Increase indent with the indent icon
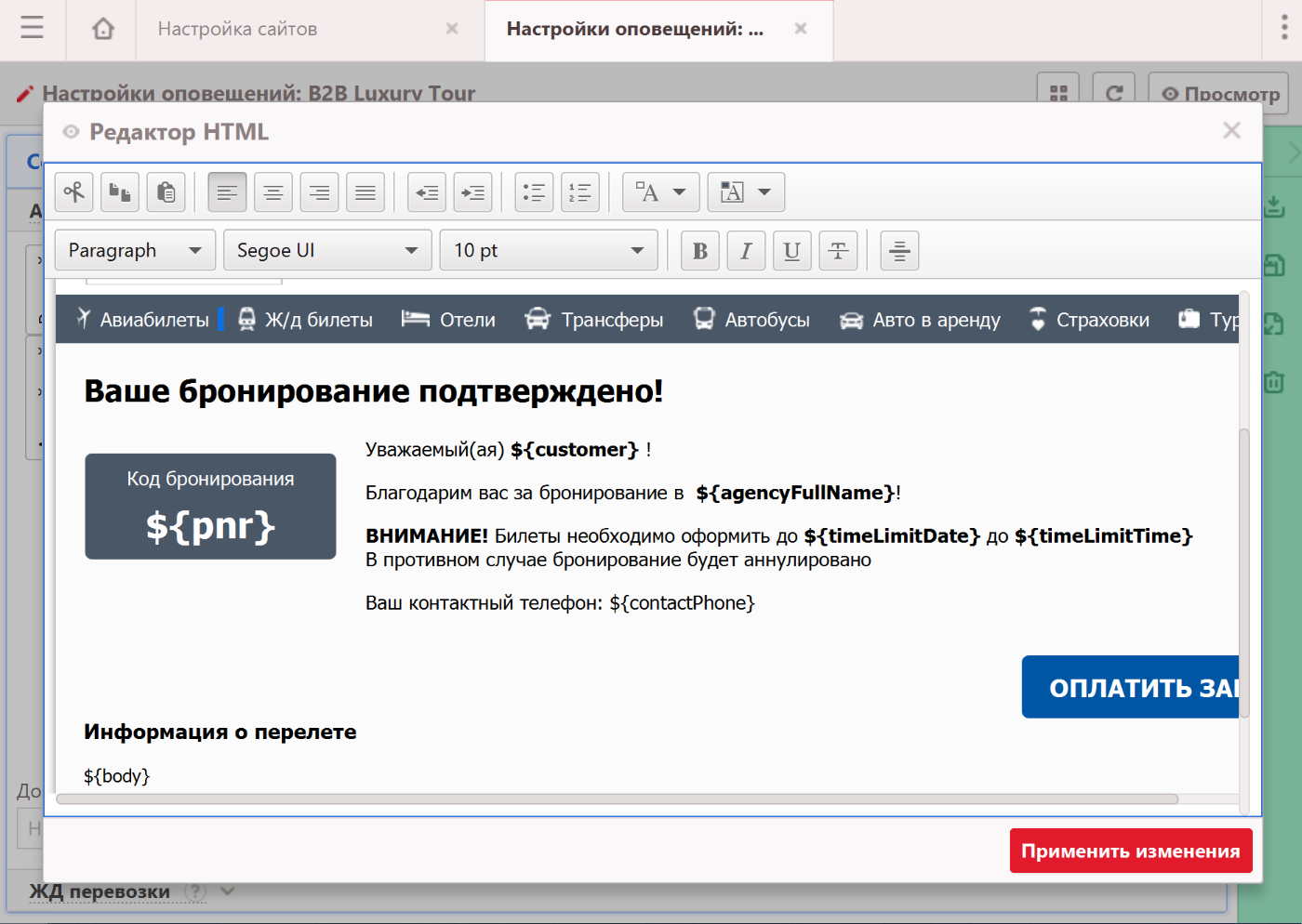Screen dimensions: 1302x924 coord(473,192)
